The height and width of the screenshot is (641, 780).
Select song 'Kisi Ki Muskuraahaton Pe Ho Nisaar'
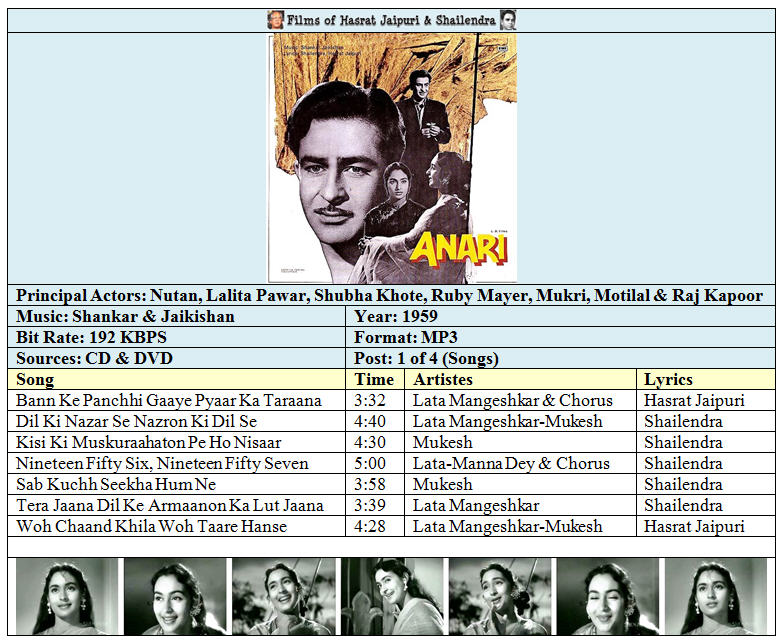(148, 442)
